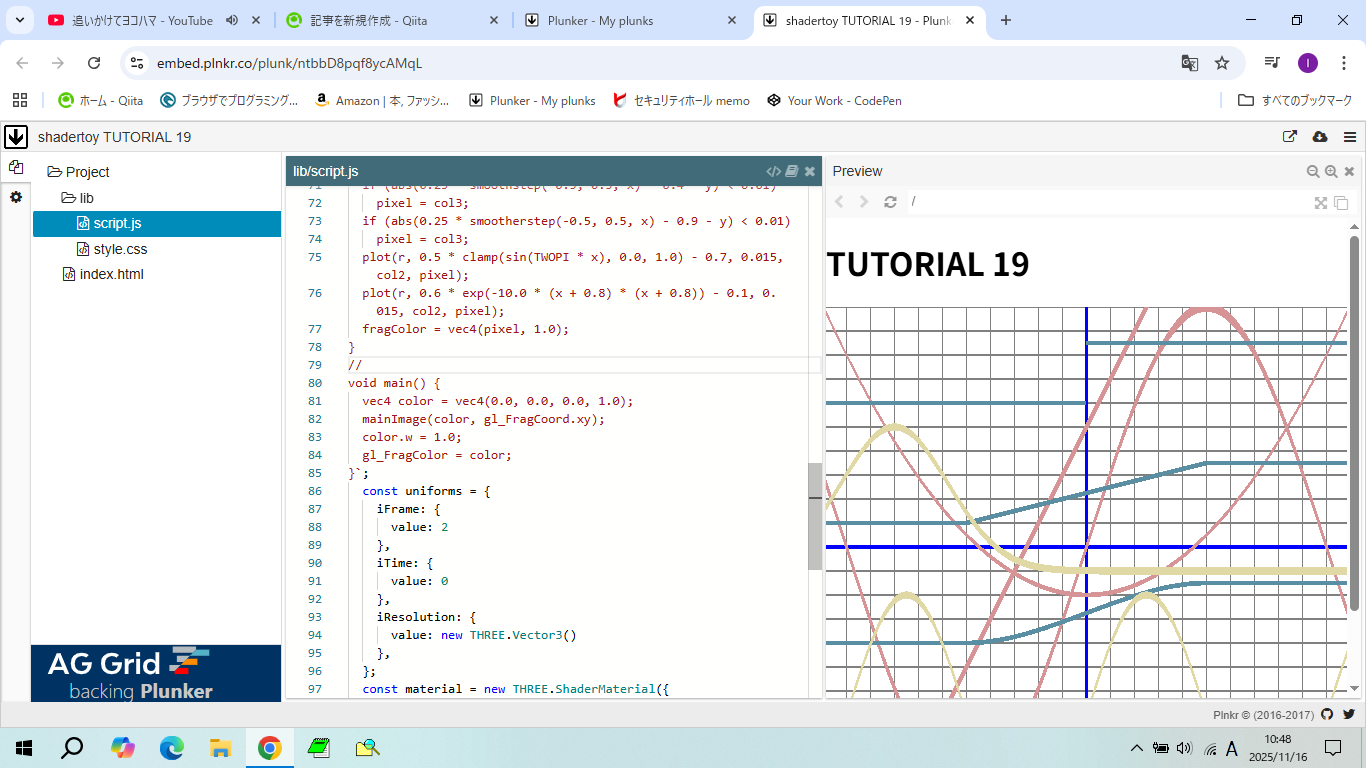Open the Amazon bookmark
The height and width of the screenshot is (768, 1366).
tap(382, 100)
